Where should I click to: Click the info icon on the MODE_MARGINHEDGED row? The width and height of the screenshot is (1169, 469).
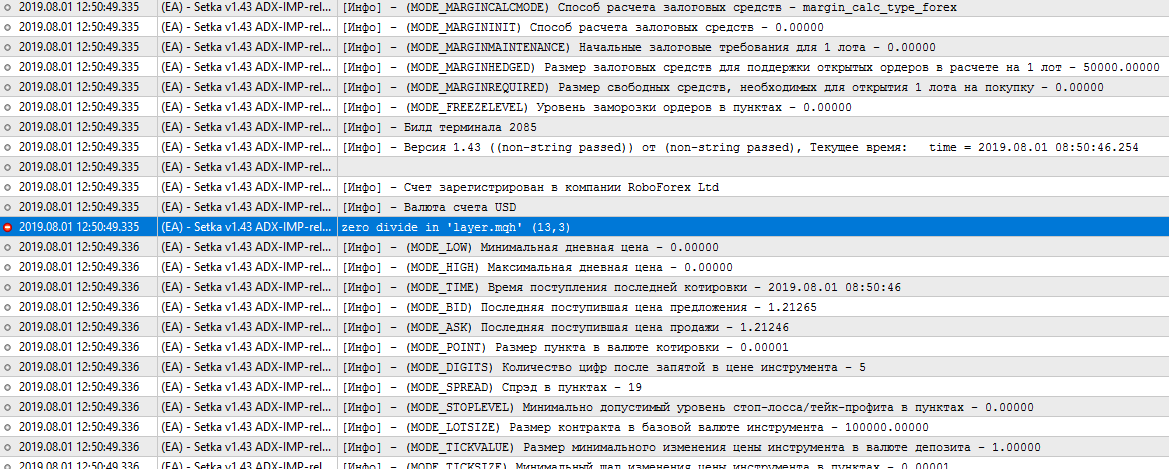click(x=8, y=67)
